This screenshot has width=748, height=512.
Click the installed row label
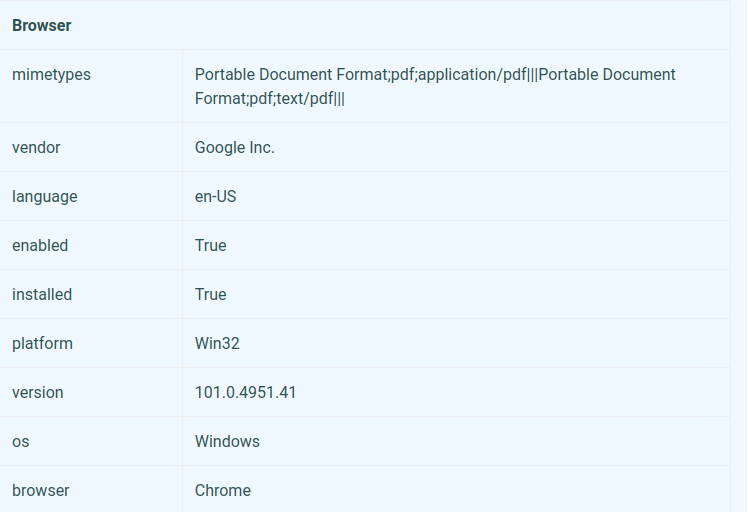point(42,295)
